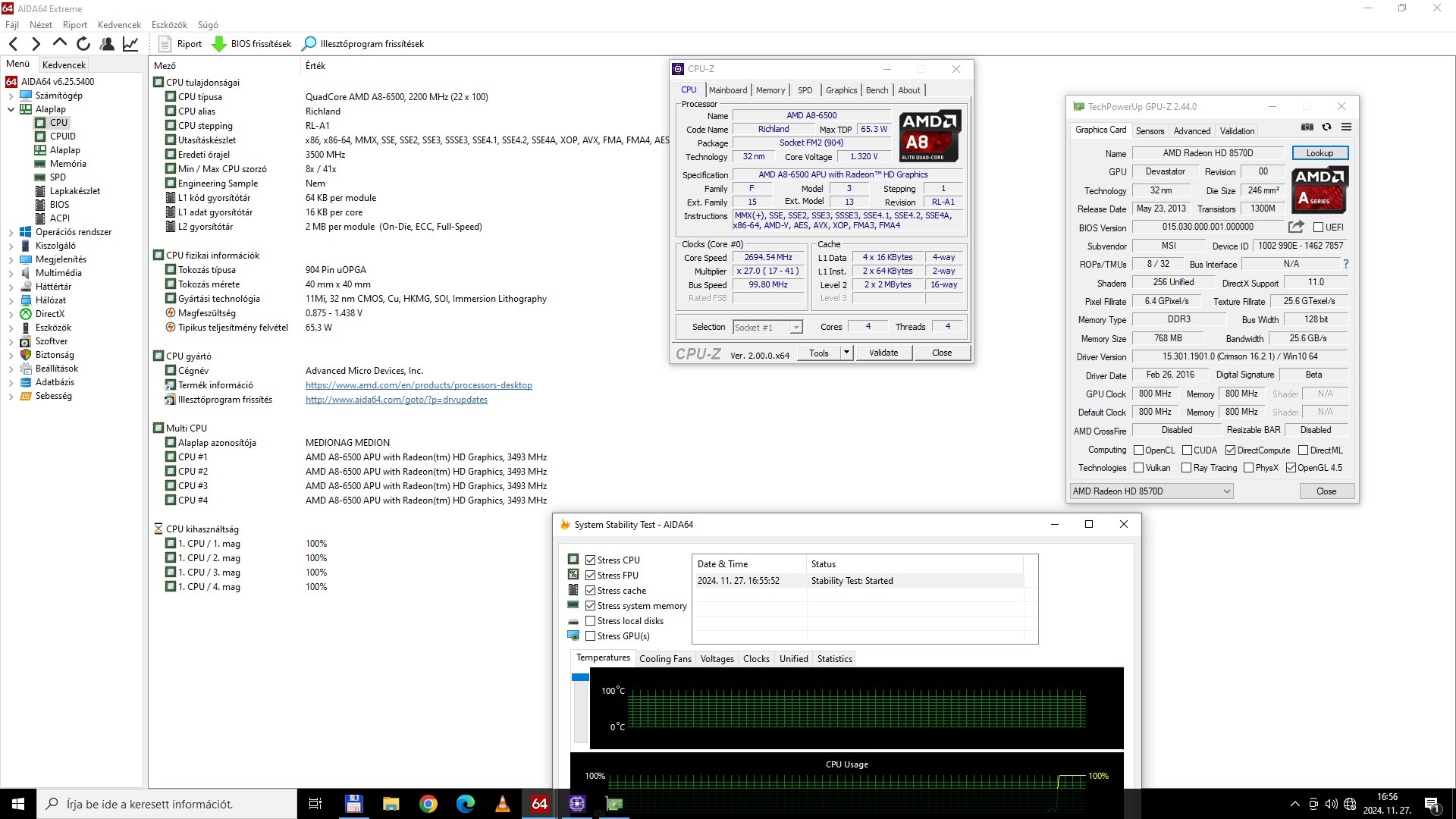Expand the Számítógép tree node

(x=11, y=96)
